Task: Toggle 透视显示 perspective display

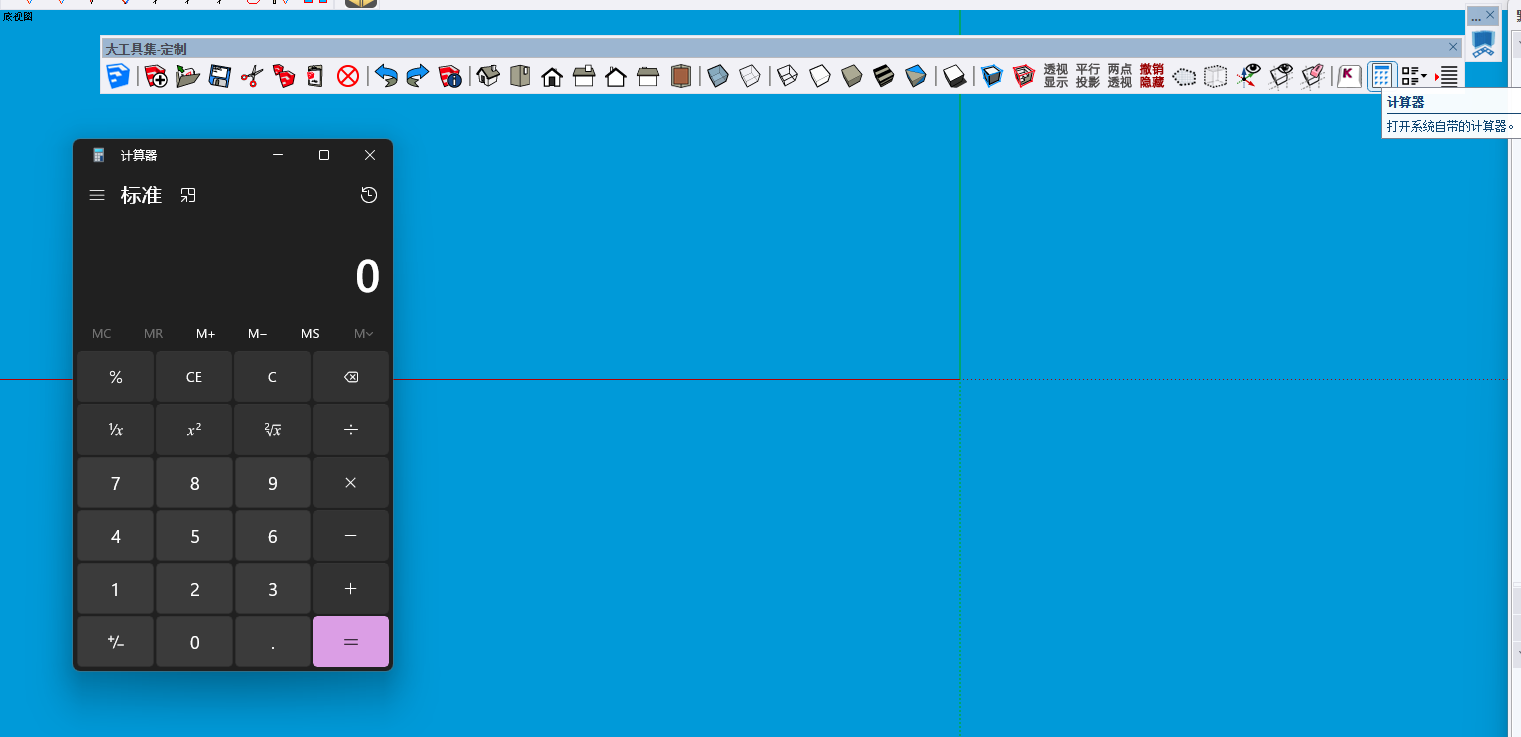Action: click(1056, 76)
